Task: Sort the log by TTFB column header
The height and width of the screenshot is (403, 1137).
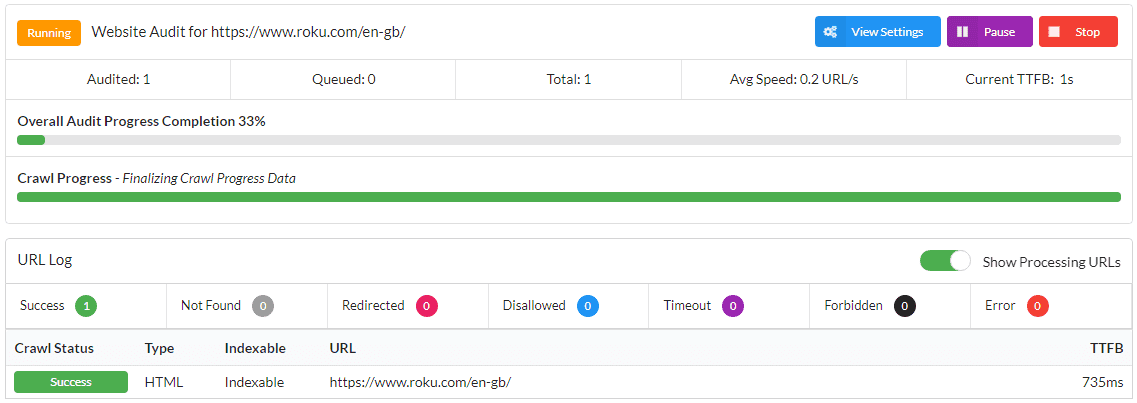Action: [x=1106, y=348]
